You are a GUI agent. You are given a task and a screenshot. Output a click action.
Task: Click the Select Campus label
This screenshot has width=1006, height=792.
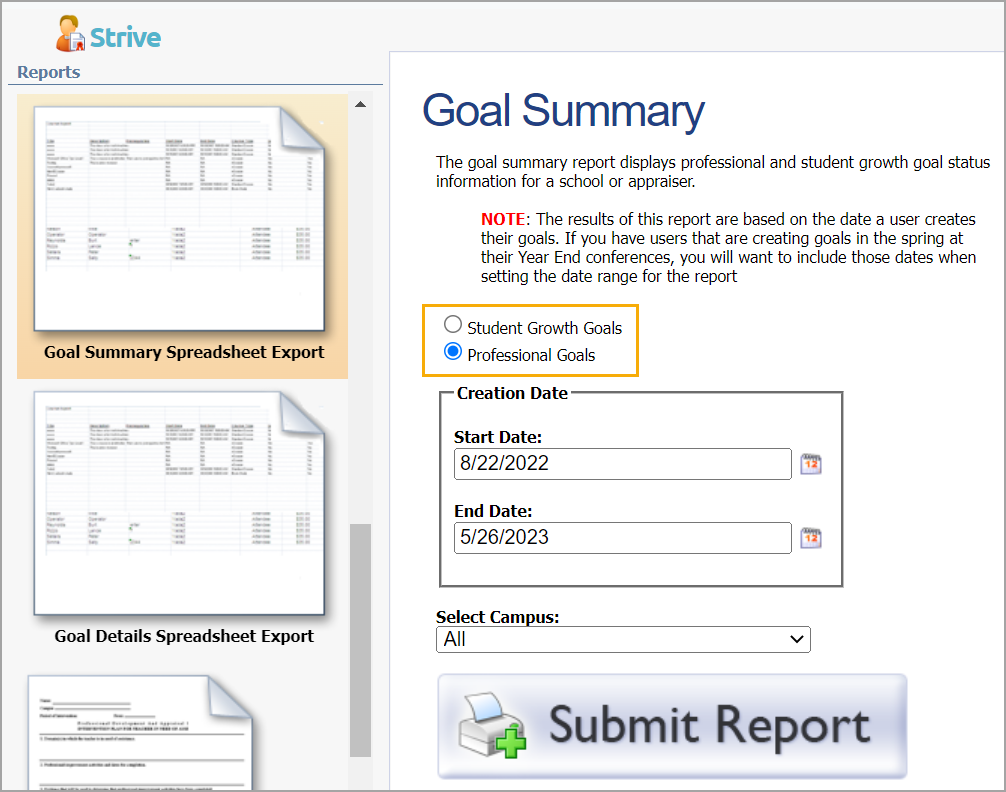[497, 617]
